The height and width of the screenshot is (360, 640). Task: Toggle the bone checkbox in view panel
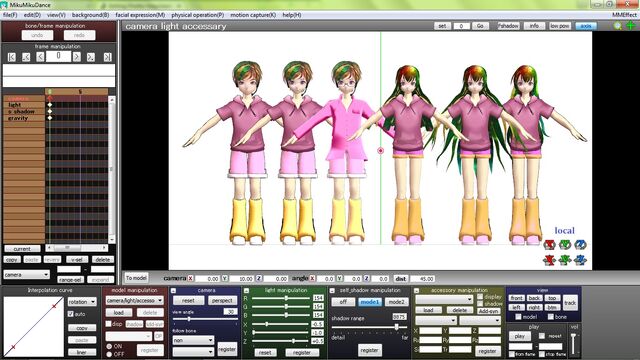click(x=551, y=317)
